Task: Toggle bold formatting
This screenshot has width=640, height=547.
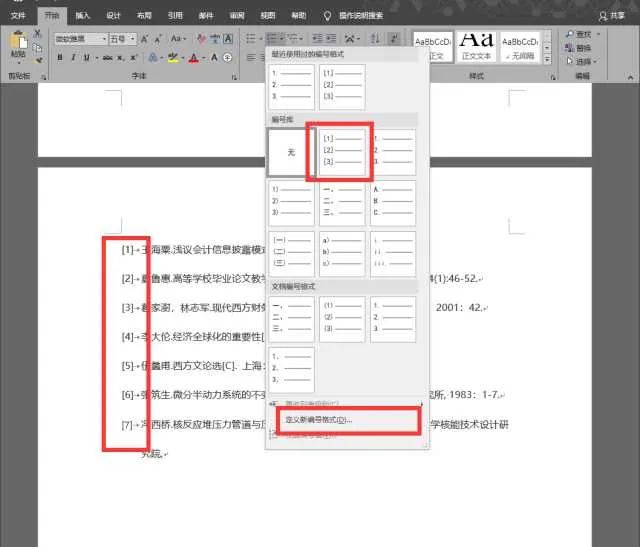Action: click(60, 58)
